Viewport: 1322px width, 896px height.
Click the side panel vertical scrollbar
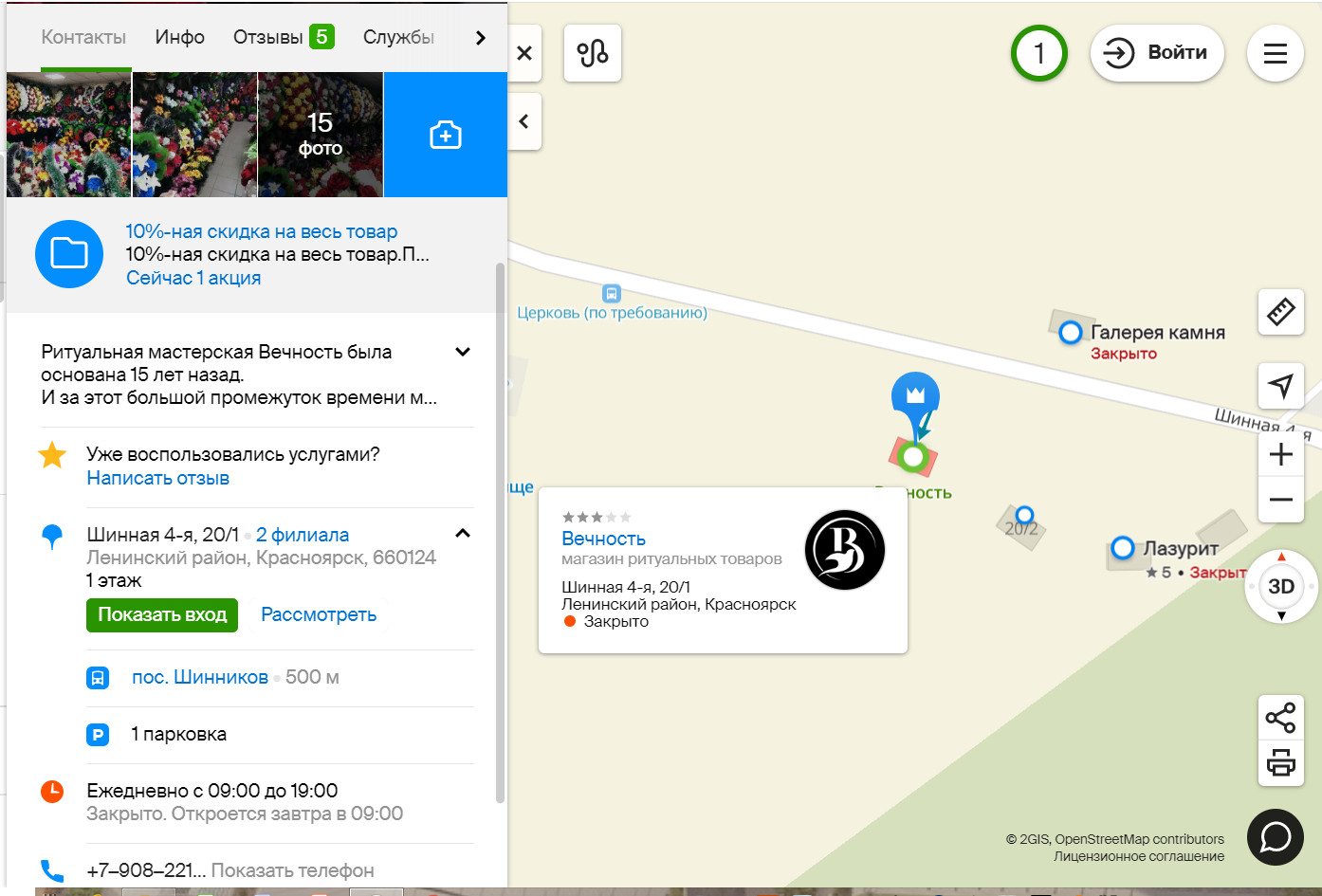500,533
